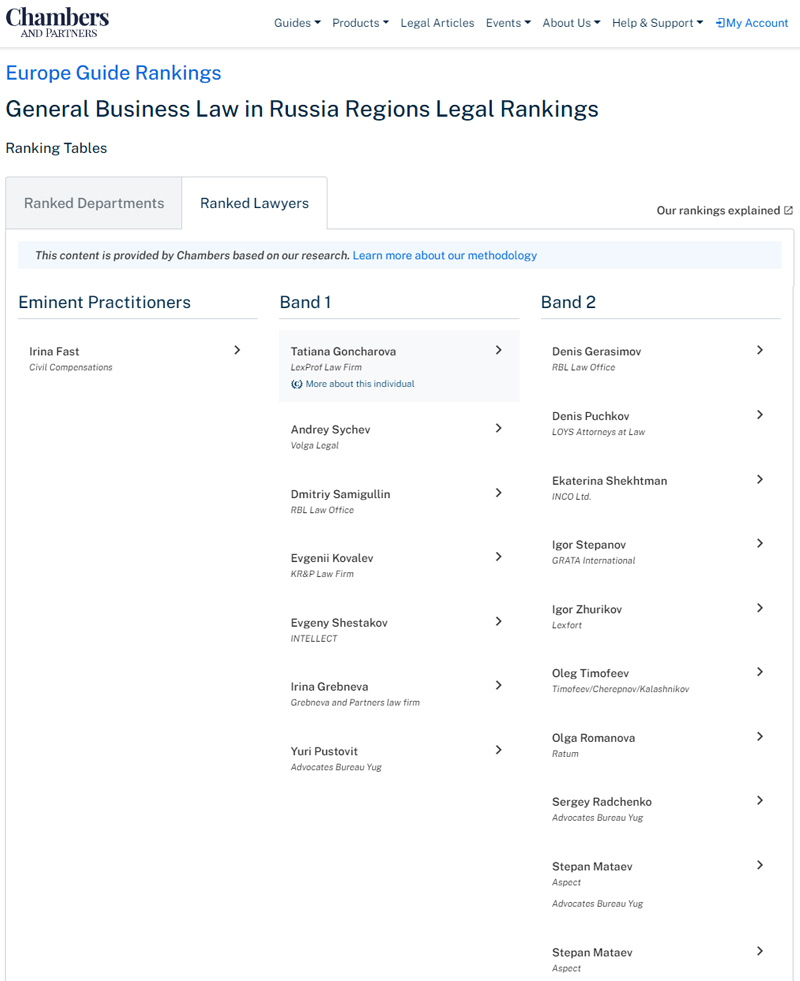Select the name Yuri Pustovit
This screenshot has height=981, width=800.
(x=324, y=751)
